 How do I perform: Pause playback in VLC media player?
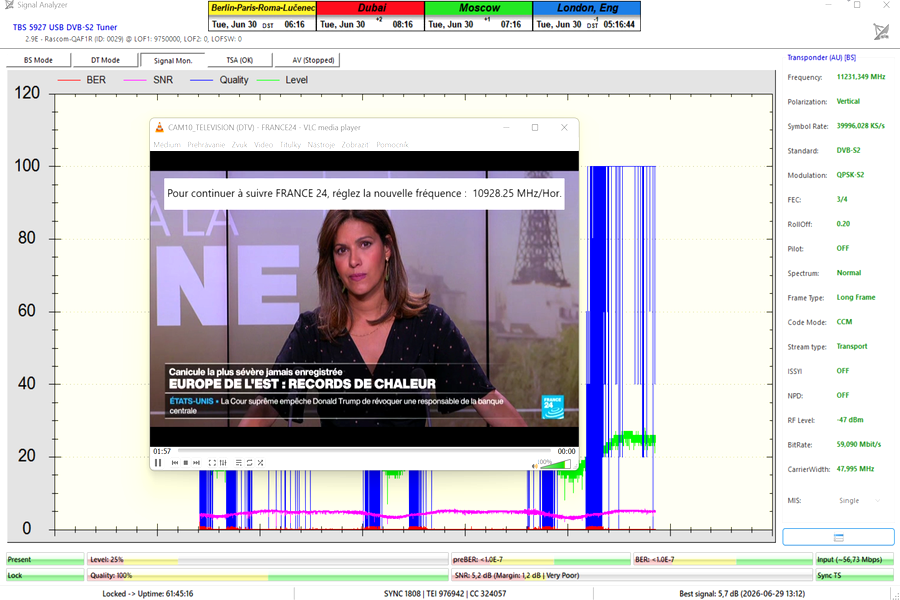[x=158, y=463]
